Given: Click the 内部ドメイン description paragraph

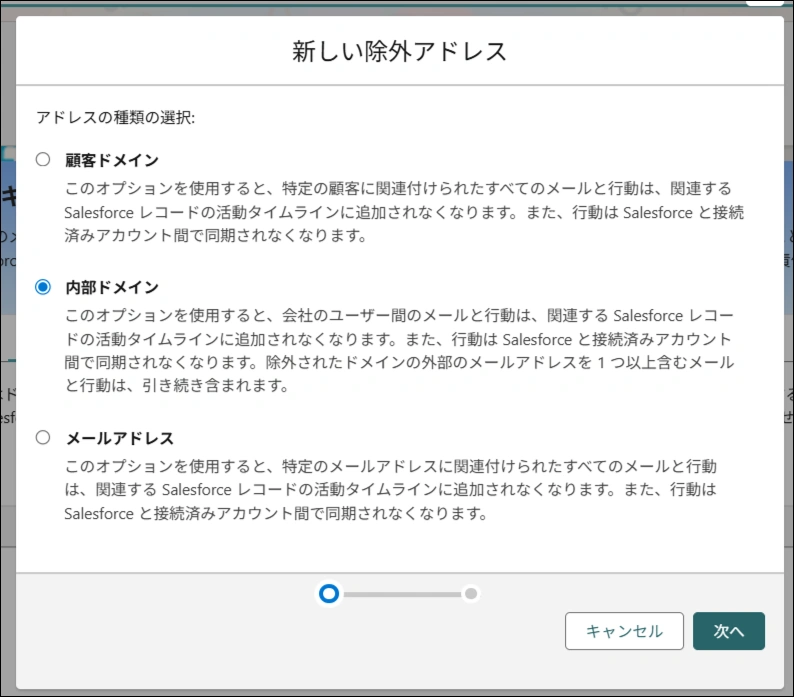Looking at the screenshot, I should 400,350.
